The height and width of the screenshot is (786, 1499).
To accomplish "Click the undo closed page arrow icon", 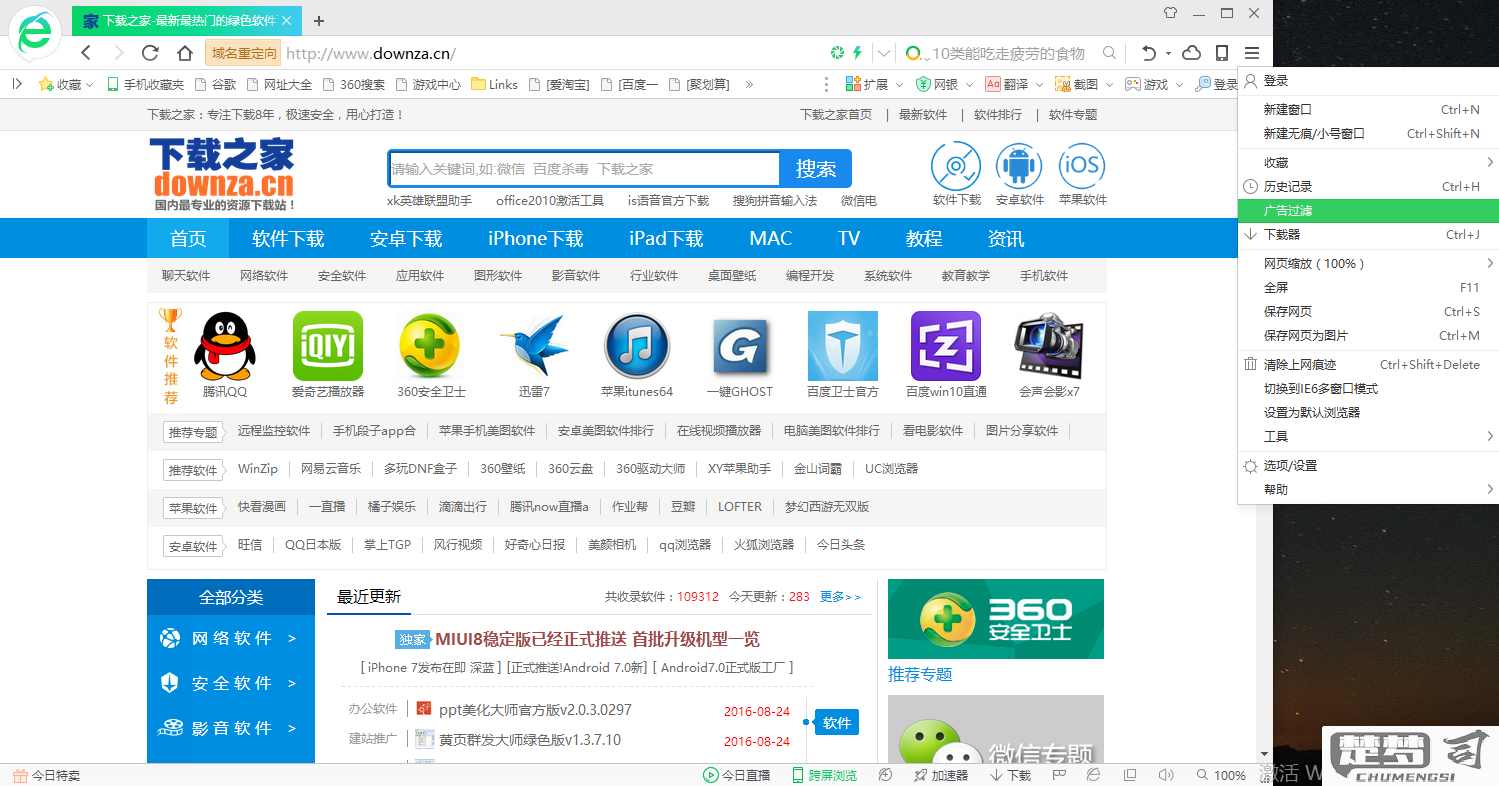I will [x=1149, y=53].
